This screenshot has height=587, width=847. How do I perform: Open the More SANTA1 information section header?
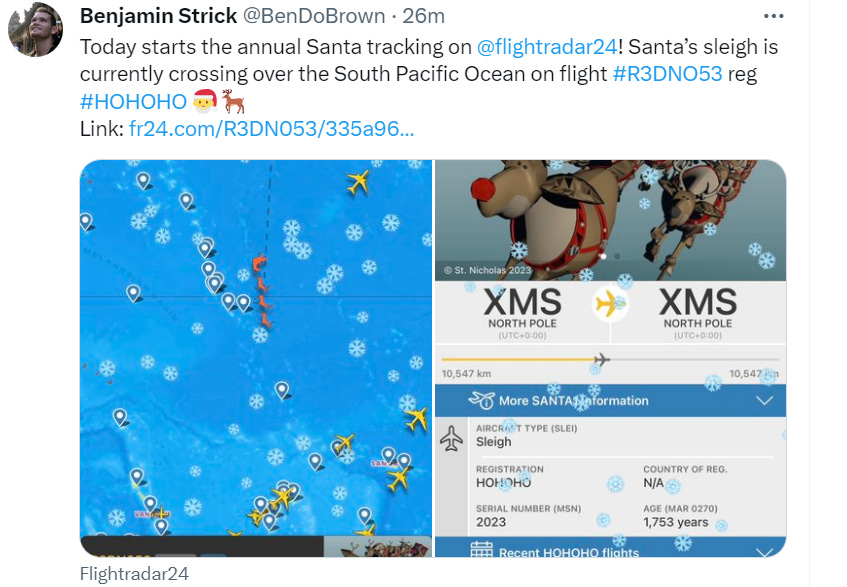click(610, 401)
